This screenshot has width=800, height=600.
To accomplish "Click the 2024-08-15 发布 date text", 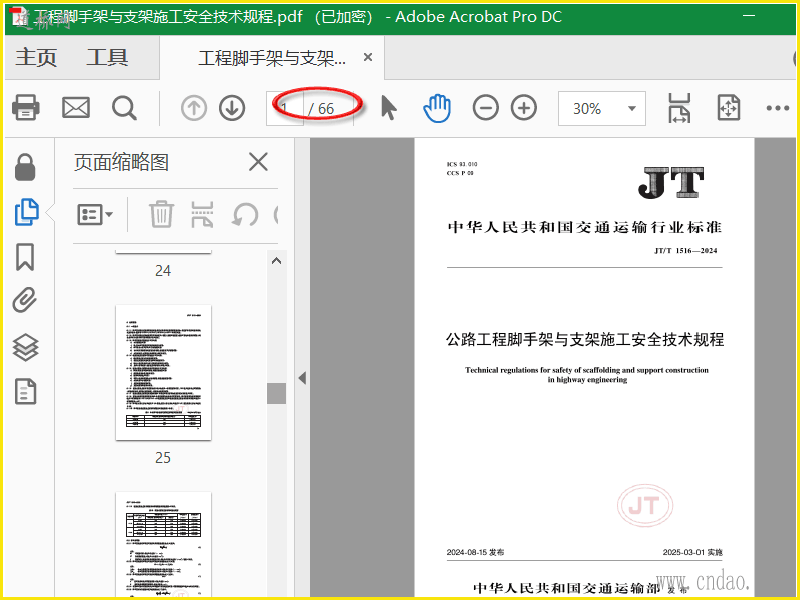I will 476,552.
